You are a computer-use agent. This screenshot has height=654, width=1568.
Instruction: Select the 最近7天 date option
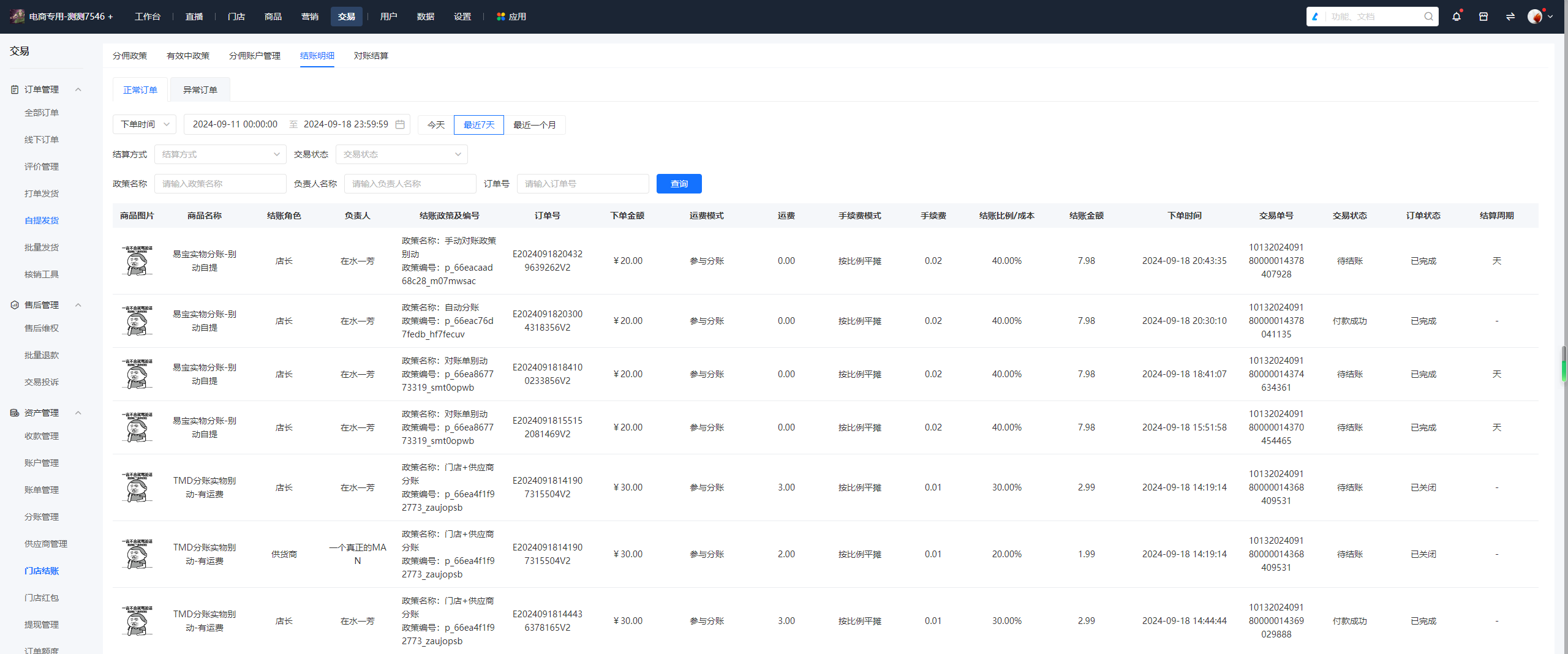[x=479, y=125]
